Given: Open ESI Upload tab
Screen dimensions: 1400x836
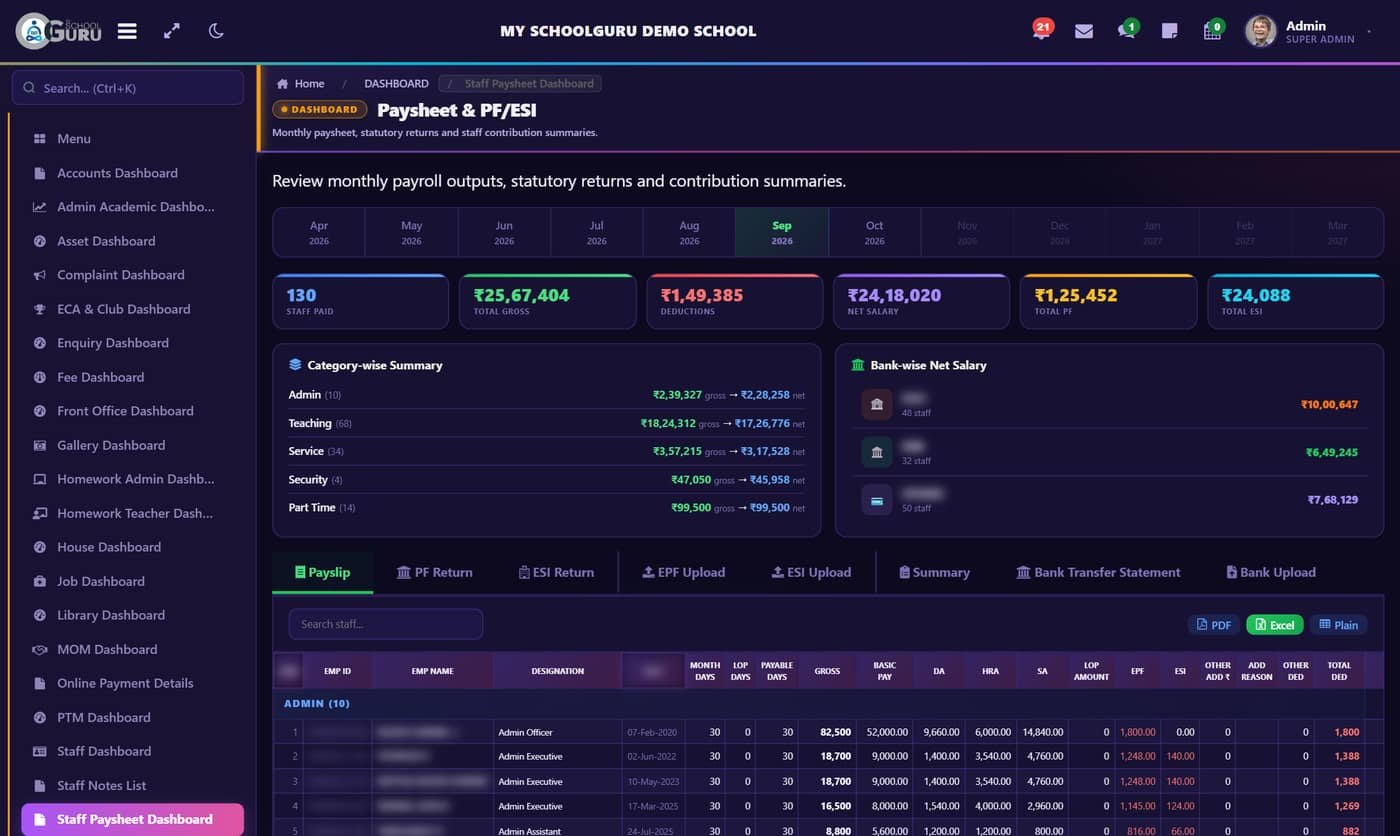Looking at the screenshot, I should click(x=811, y=572).
